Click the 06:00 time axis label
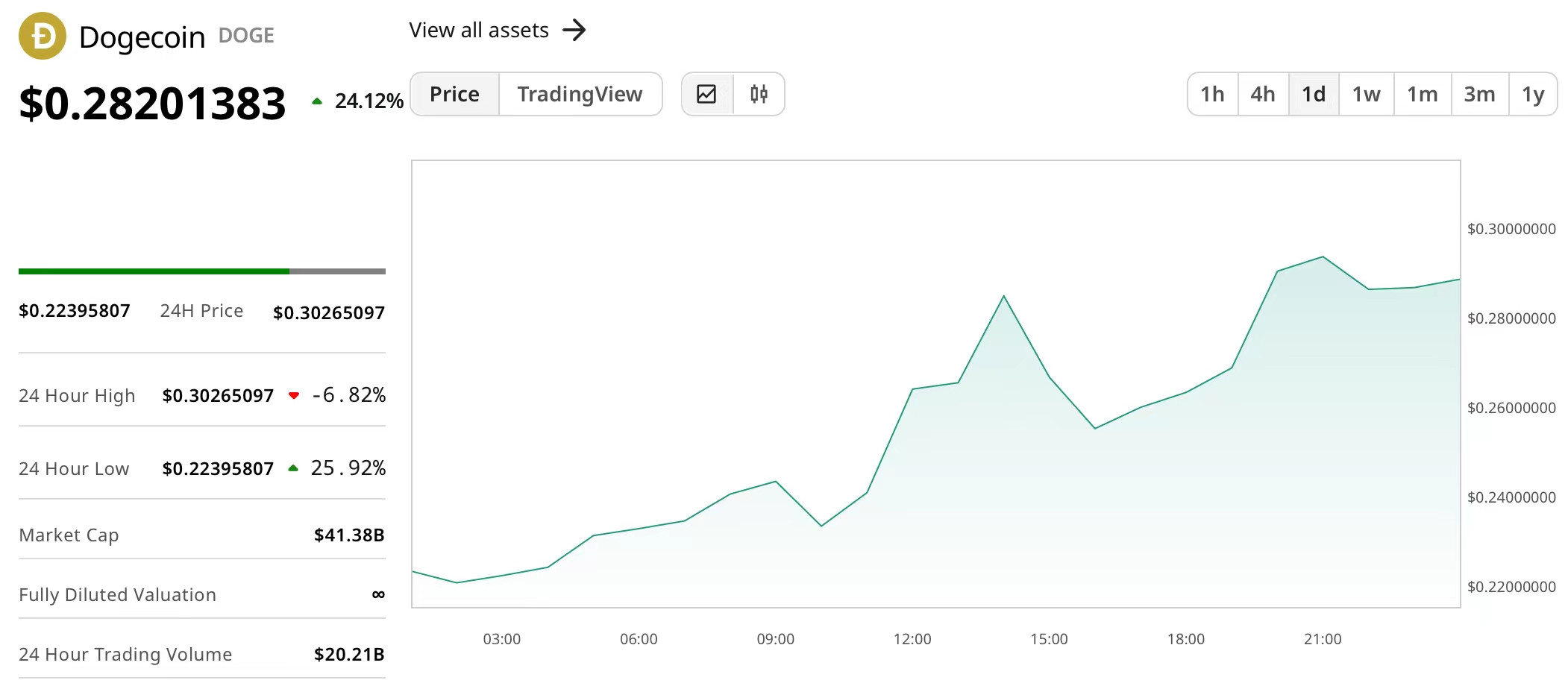 coord(639,639)
